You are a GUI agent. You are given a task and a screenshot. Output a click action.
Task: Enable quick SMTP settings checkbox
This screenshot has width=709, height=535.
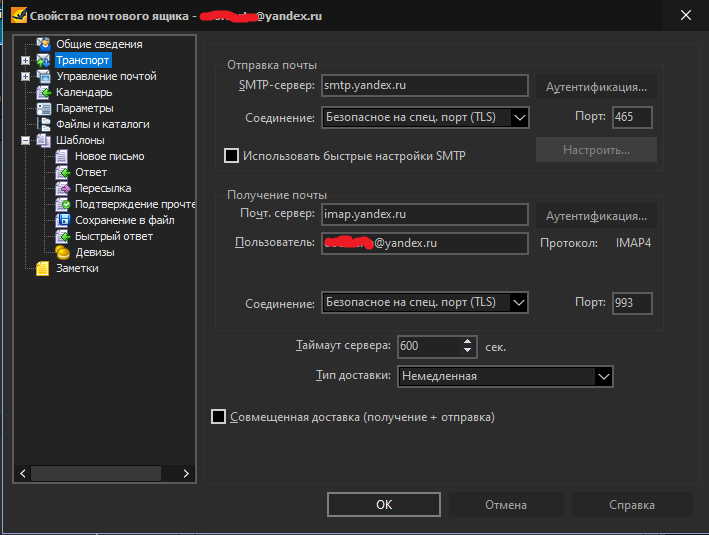(x=232, y=156)
